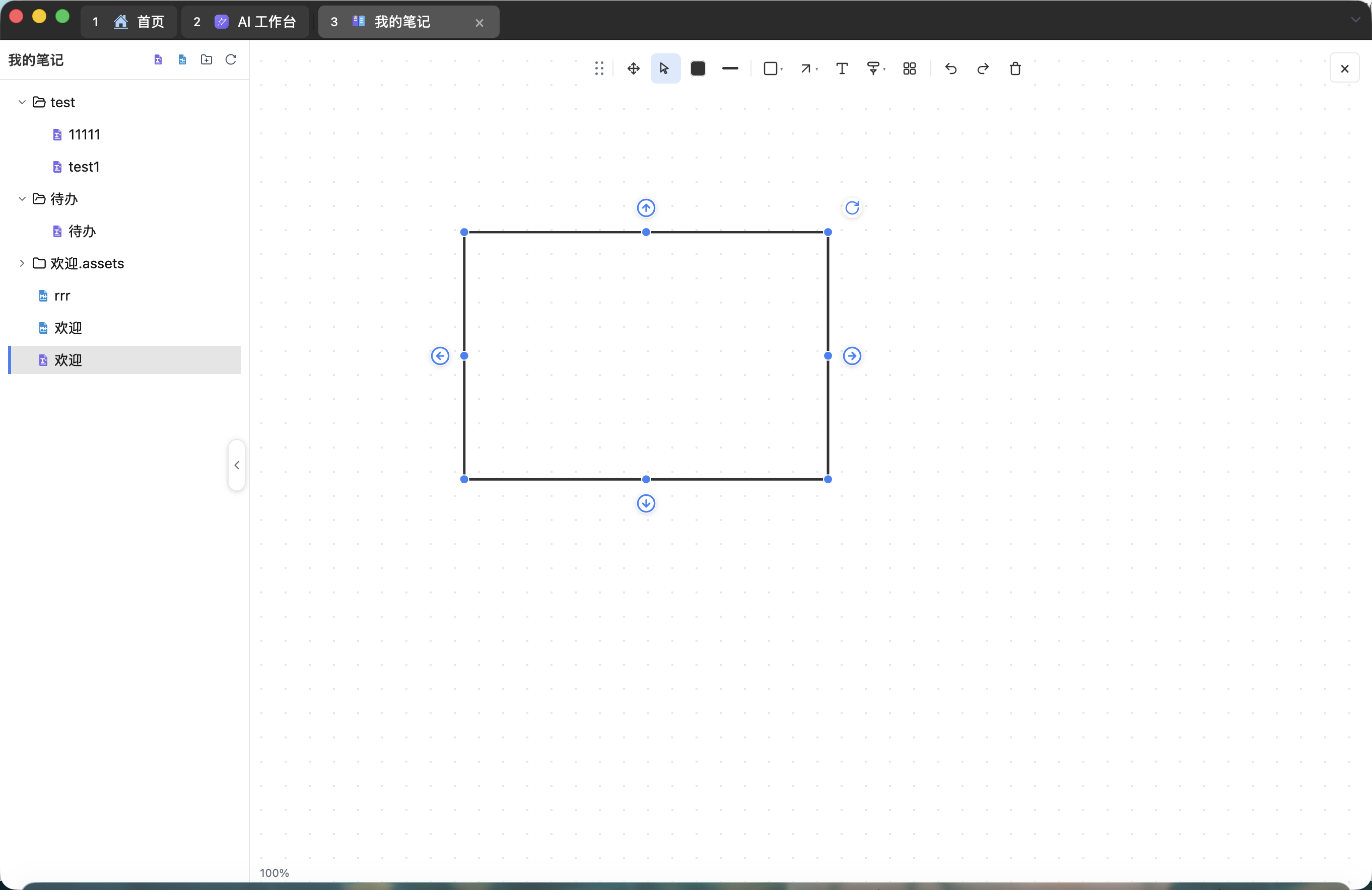Click the black fill color swatch
This screenshot has height=890, width=1372.
pos(698,68)
